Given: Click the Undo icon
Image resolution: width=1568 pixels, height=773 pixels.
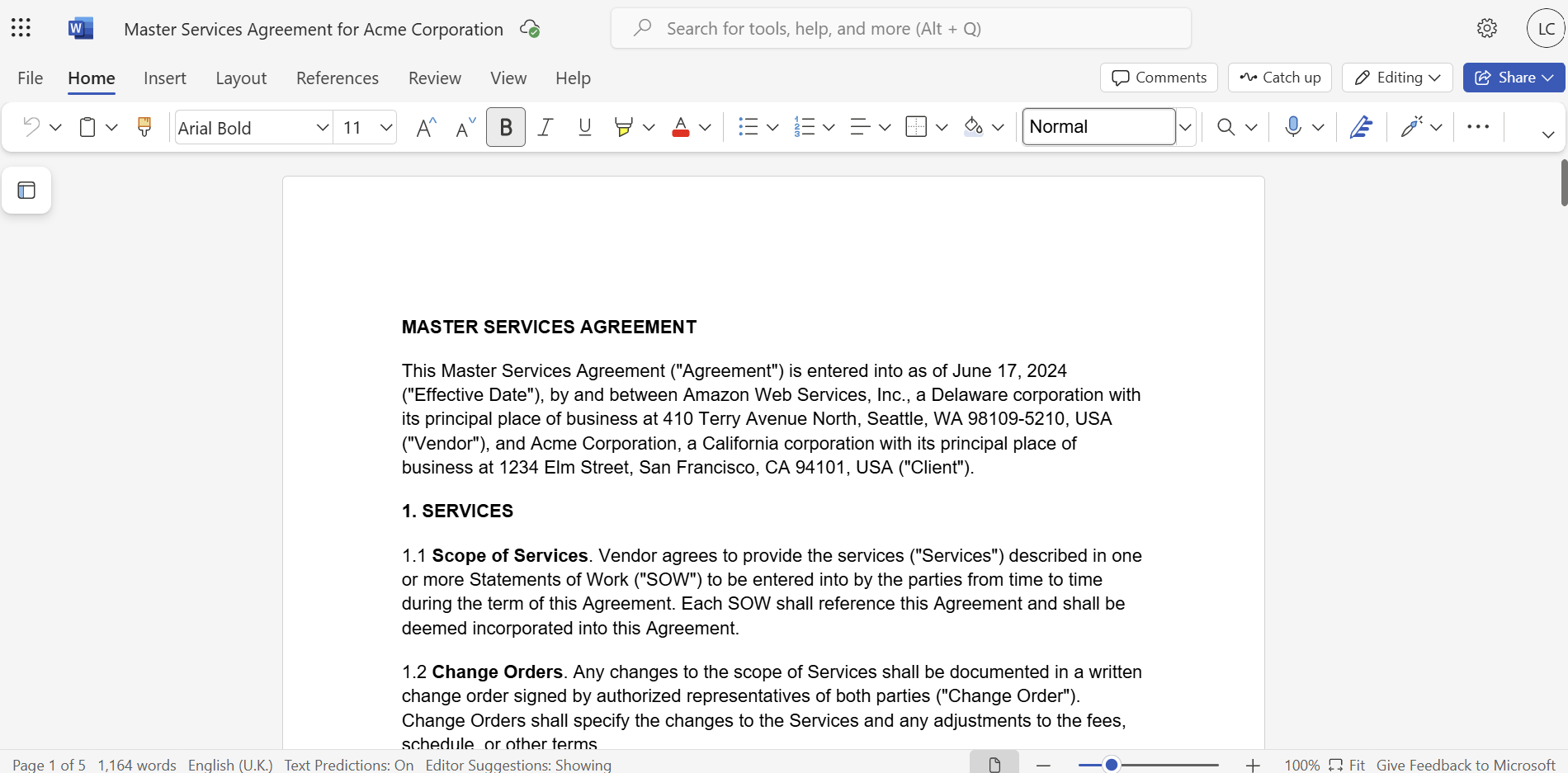Looking at the screenshot, I should 31,126.
